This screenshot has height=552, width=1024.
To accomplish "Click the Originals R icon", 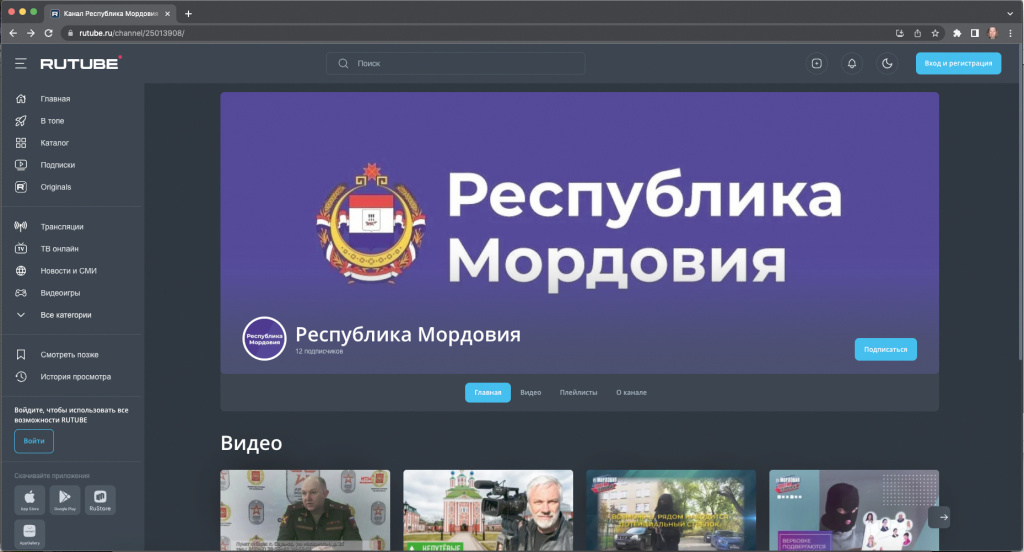I will coord(21,187).
